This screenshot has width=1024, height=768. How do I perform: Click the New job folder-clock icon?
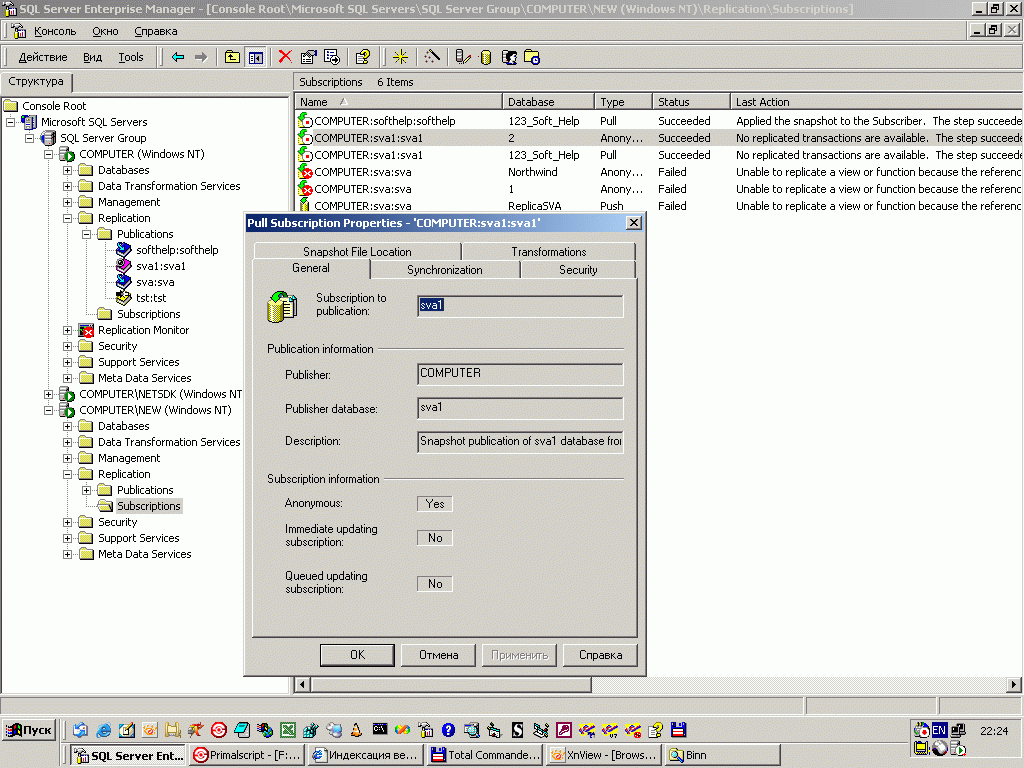pyautogui.click(x=532, y=57)
